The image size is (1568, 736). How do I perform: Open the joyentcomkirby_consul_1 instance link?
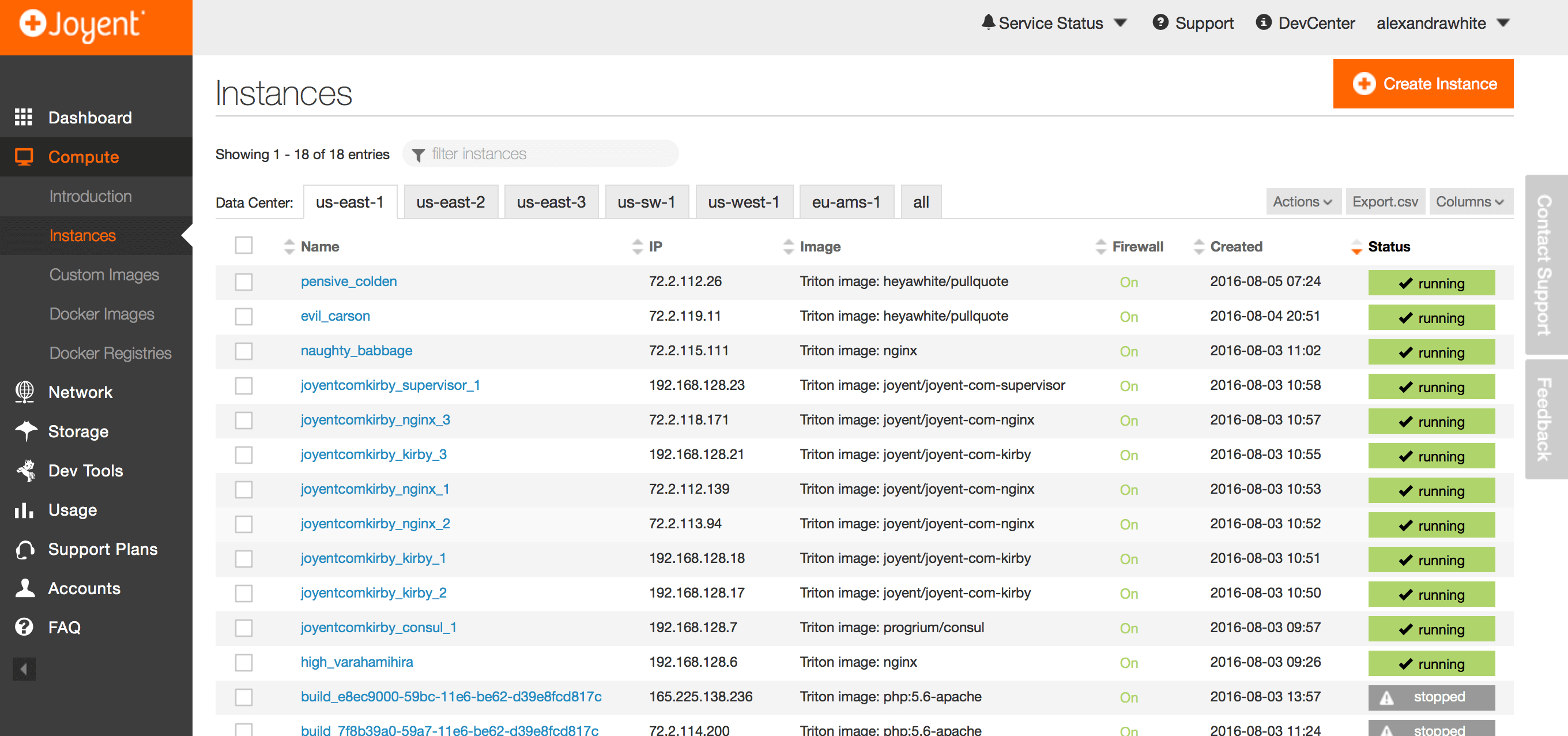point(378,628)
